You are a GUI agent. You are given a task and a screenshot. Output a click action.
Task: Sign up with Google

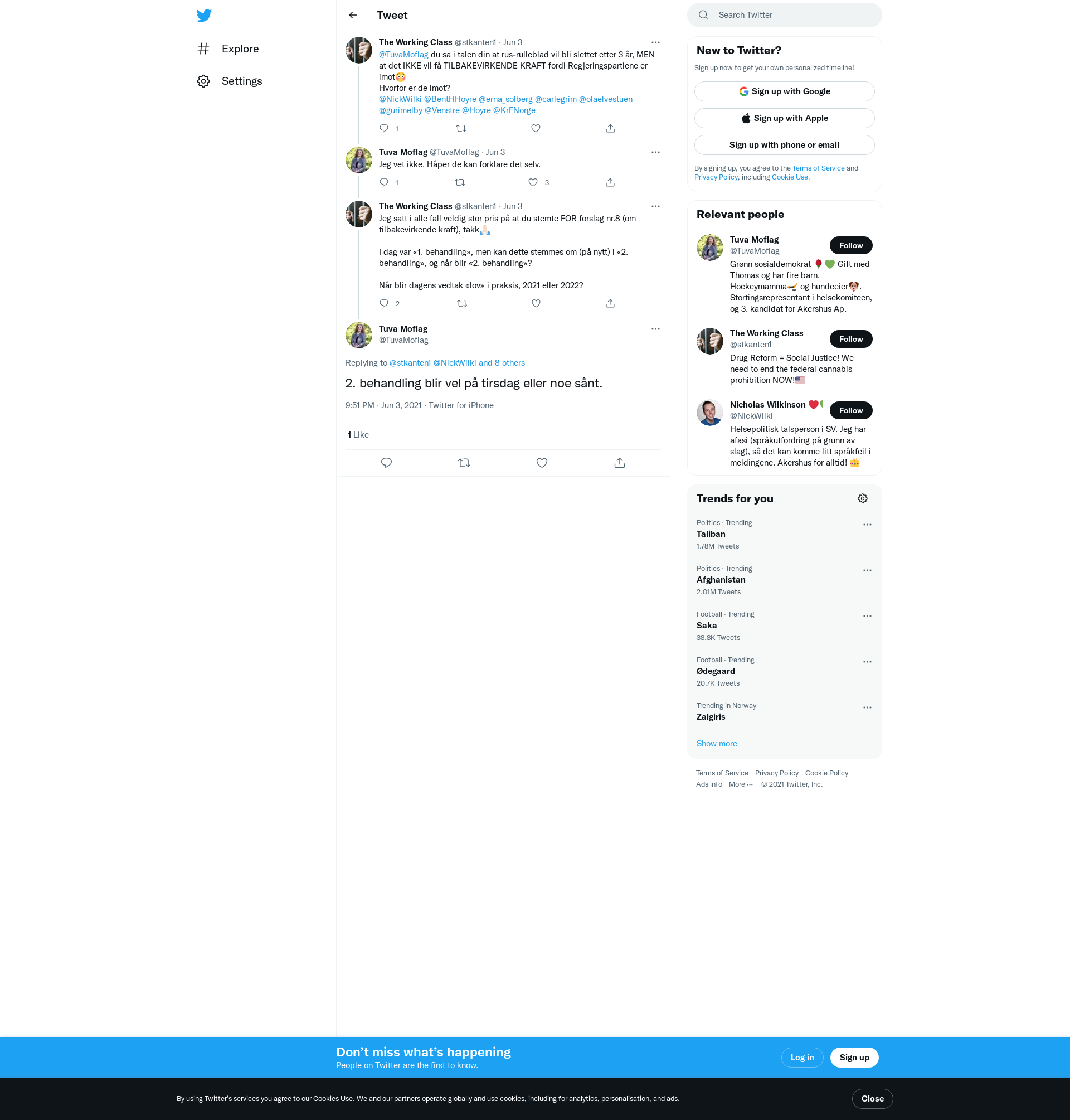784,91
